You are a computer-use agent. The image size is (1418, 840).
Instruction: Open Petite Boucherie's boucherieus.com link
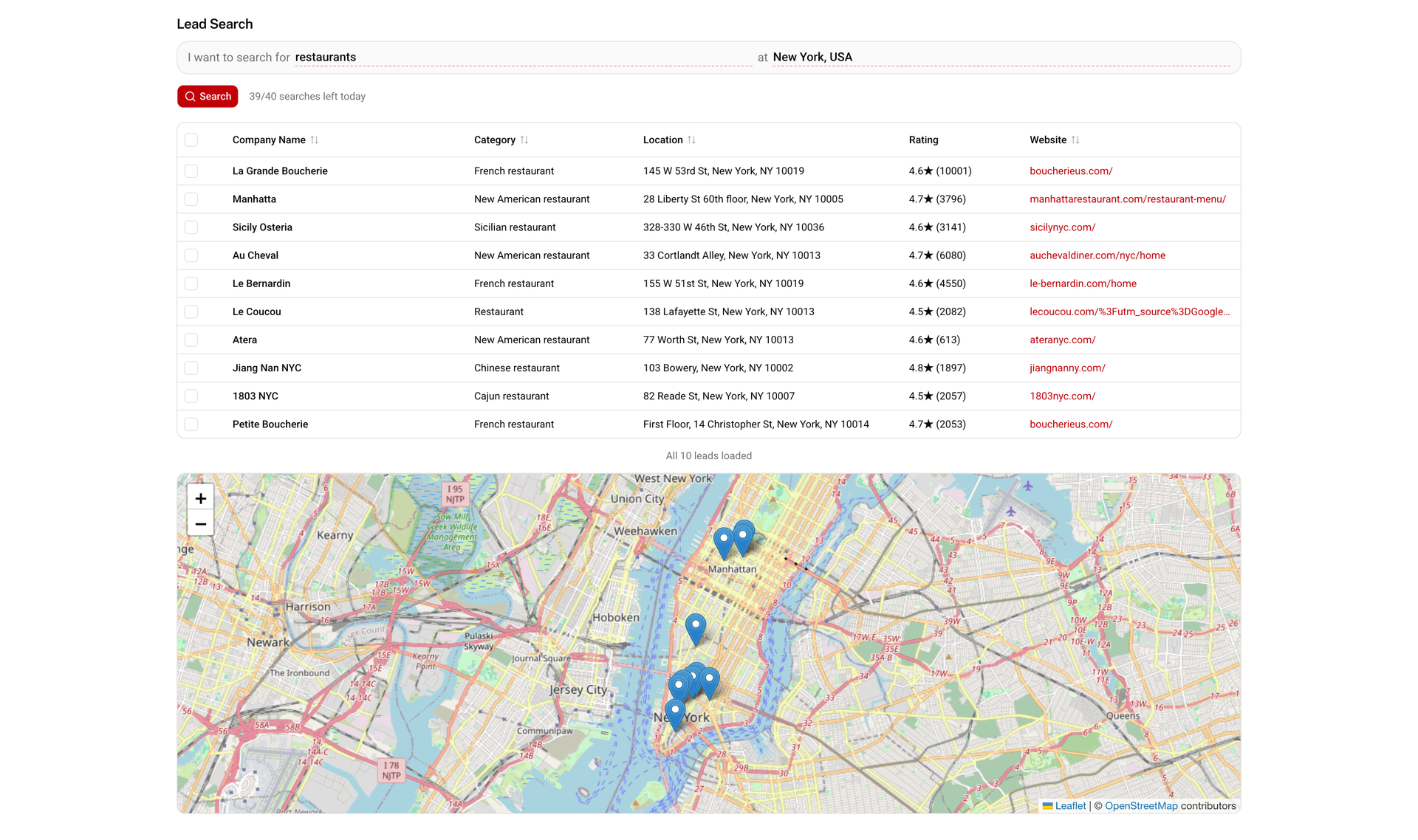coord(1071,424)
